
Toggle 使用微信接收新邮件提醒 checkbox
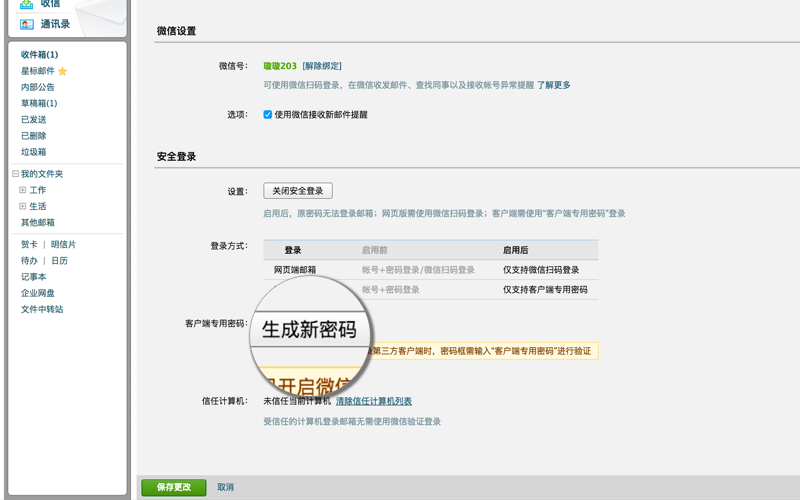[268, 115]
